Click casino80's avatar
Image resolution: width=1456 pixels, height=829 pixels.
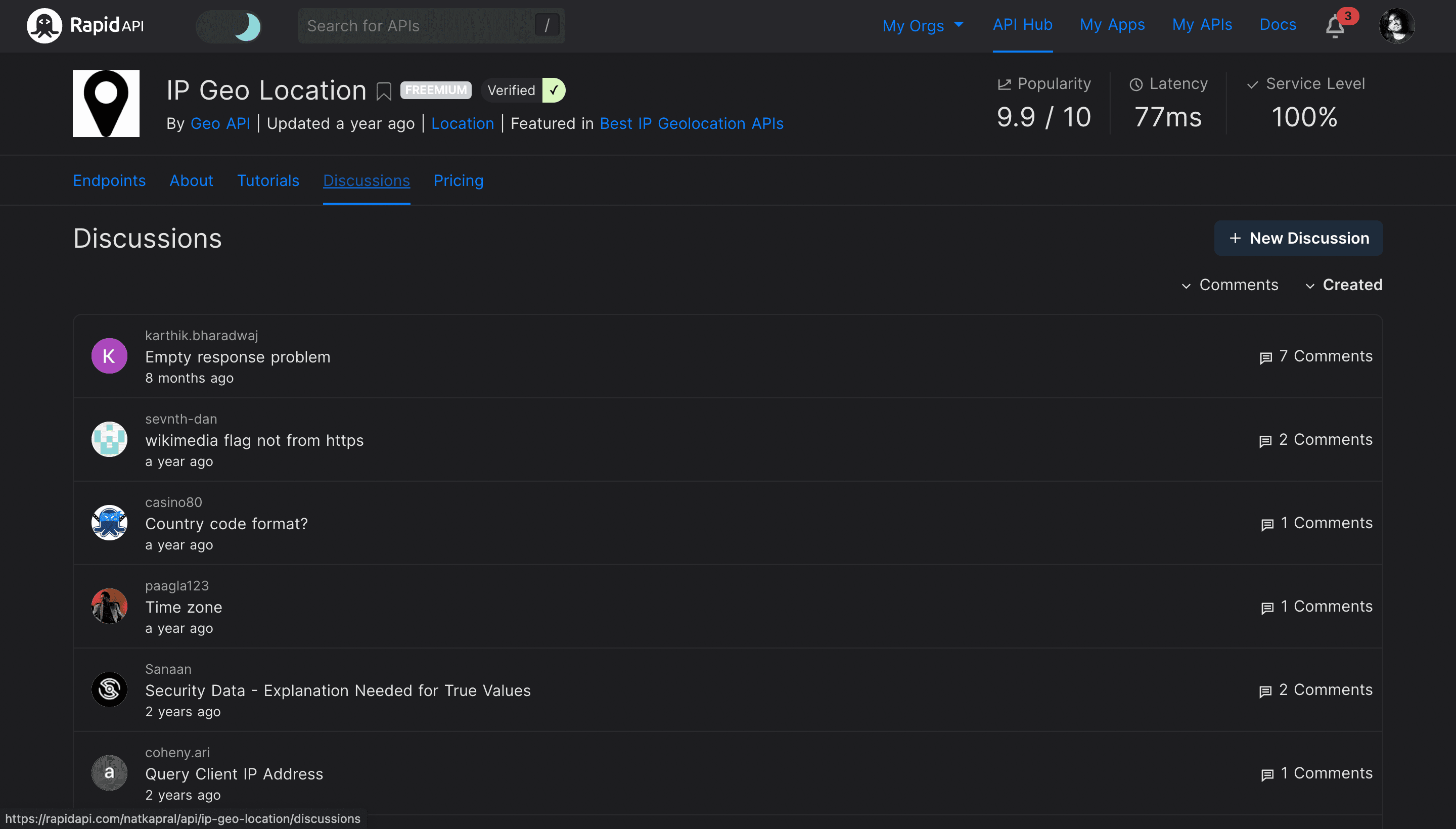pyautogui.click(x=109, y=523)
